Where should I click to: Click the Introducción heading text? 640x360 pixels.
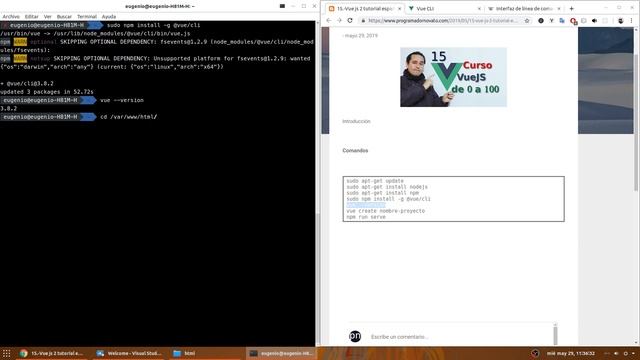[x=356, y=121]
